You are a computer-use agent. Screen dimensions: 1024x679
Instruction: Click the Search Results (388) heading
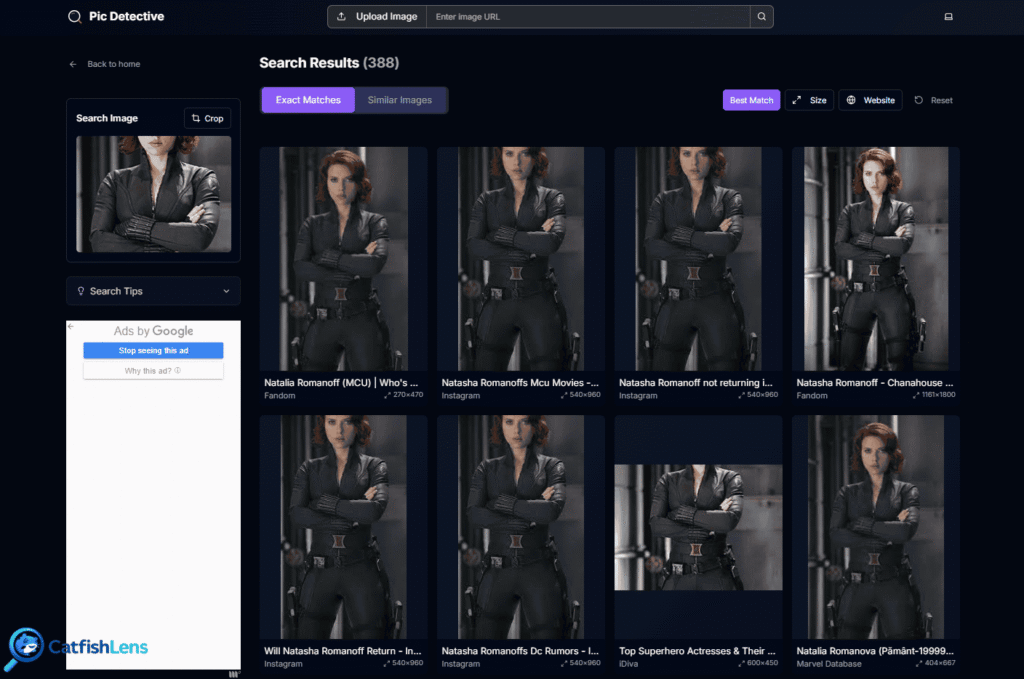(329, 63)
